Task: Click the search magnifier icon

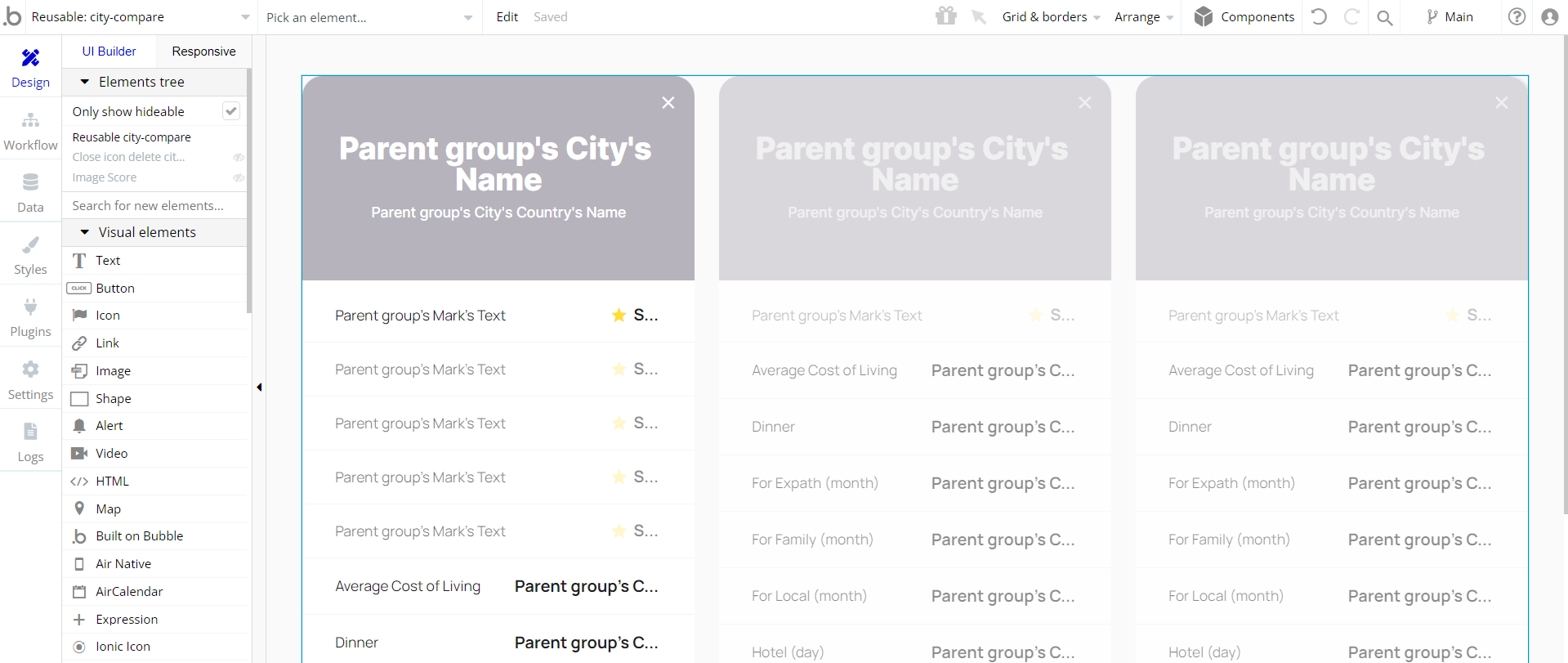Action: point(1384,17)
